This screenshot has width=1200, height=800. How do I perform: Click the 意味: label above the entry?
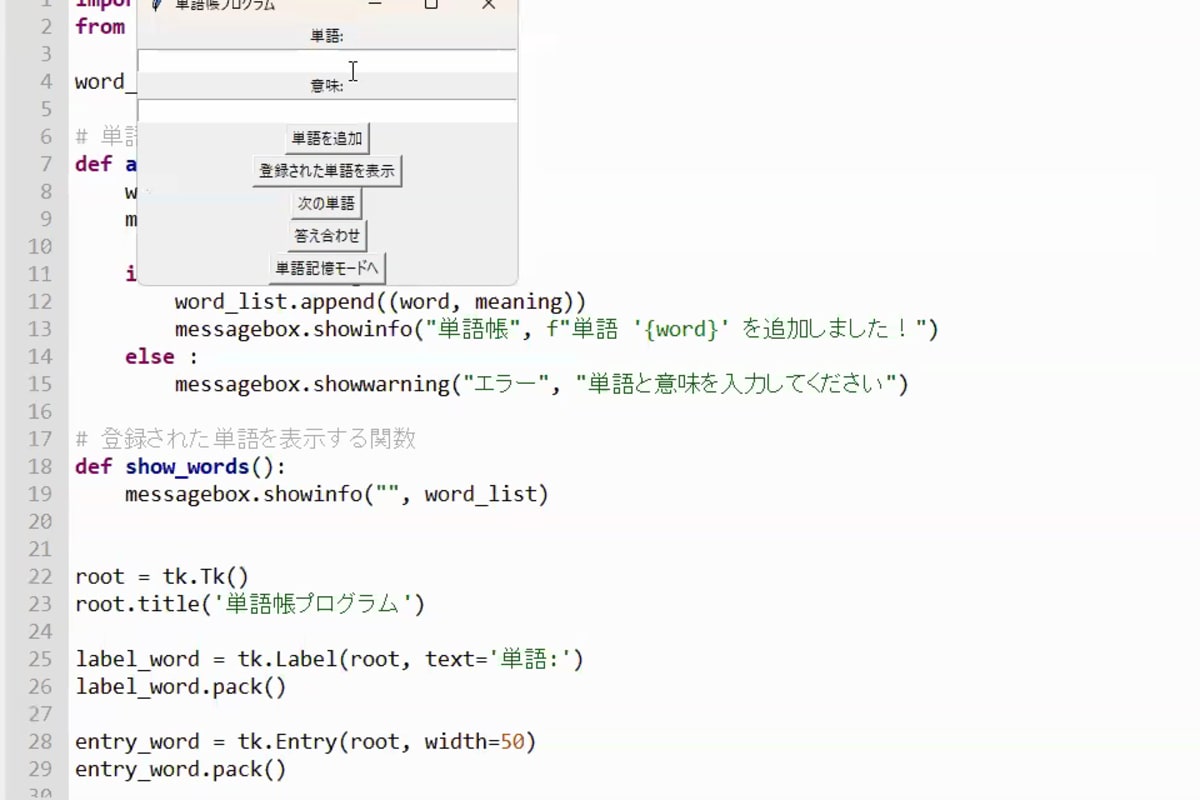[327, 85]
